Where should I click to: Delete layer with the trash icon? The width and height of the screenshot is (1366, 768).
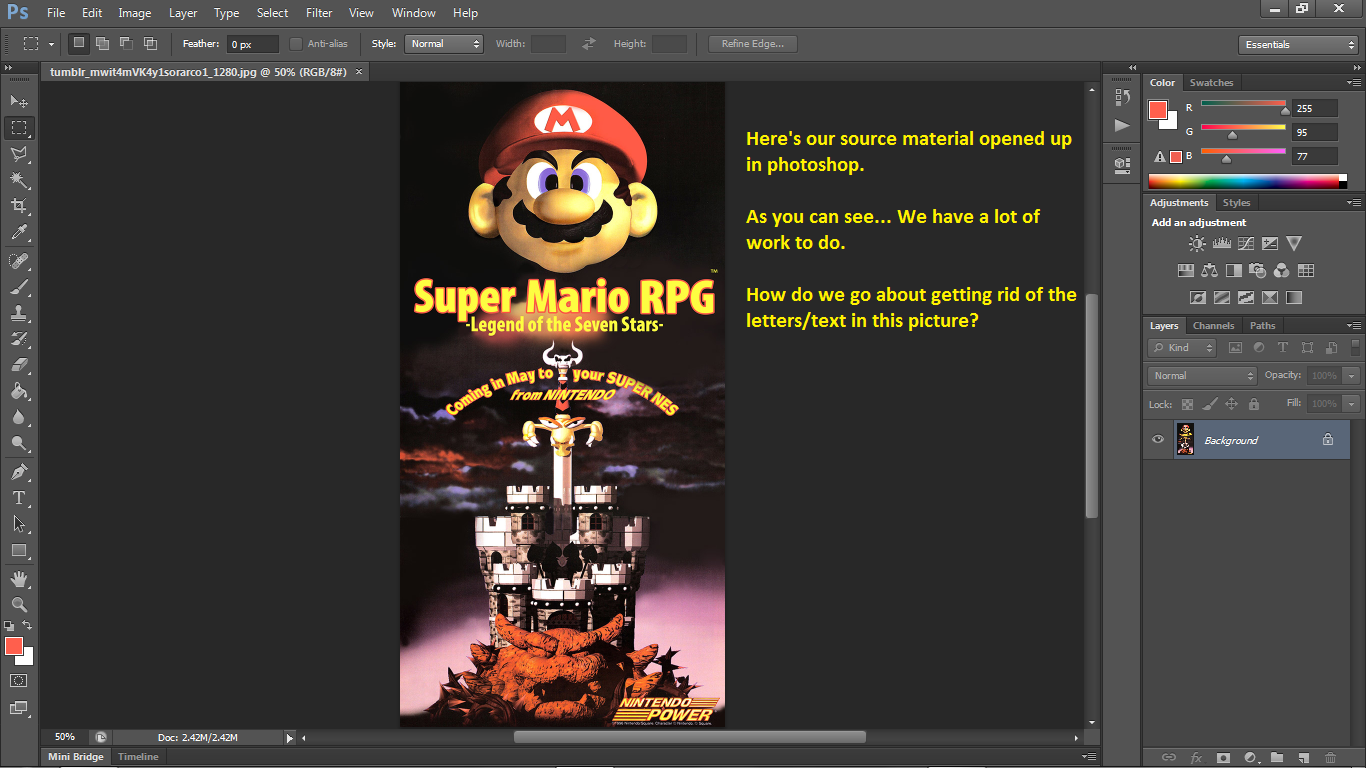coord(1330,758)
